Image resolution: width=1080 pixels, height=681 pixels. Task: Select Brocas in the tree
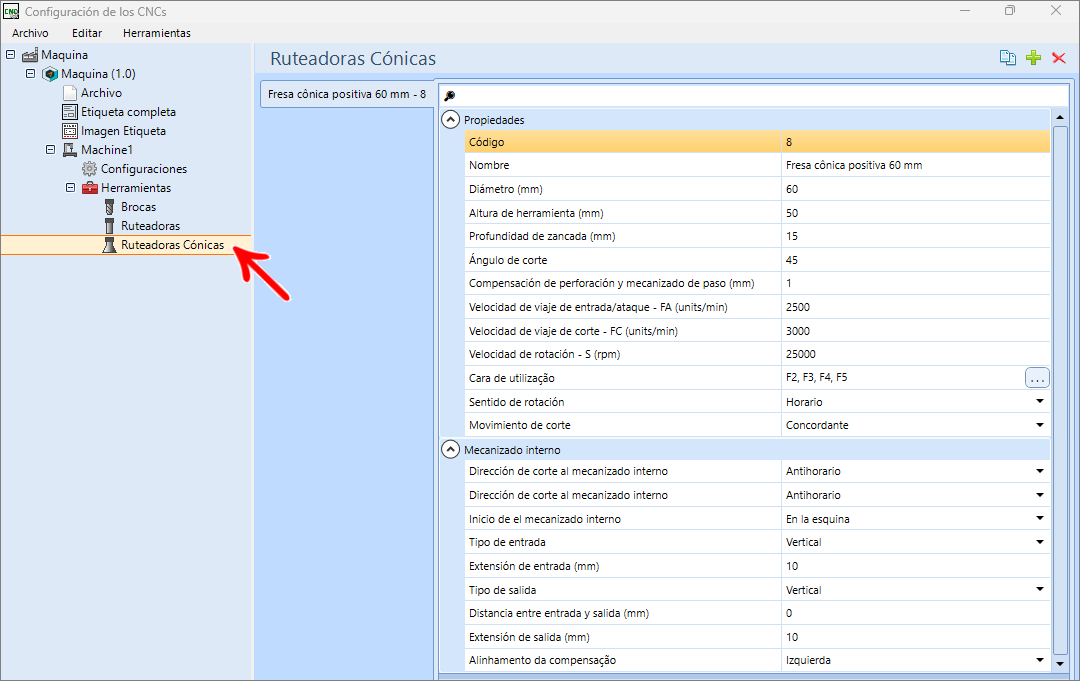pyautogui.click(x=138, y=207)
